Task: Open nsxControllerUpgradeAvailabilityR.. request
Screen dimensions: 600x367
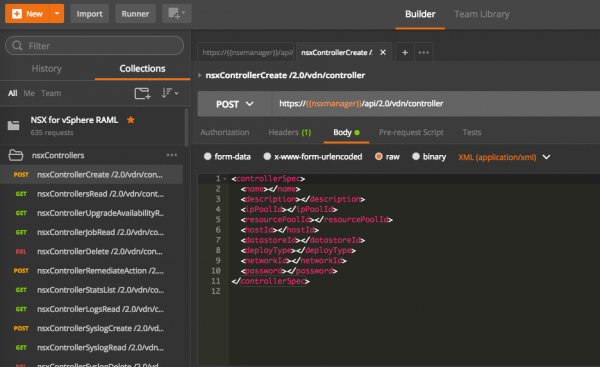Action: 91,213
